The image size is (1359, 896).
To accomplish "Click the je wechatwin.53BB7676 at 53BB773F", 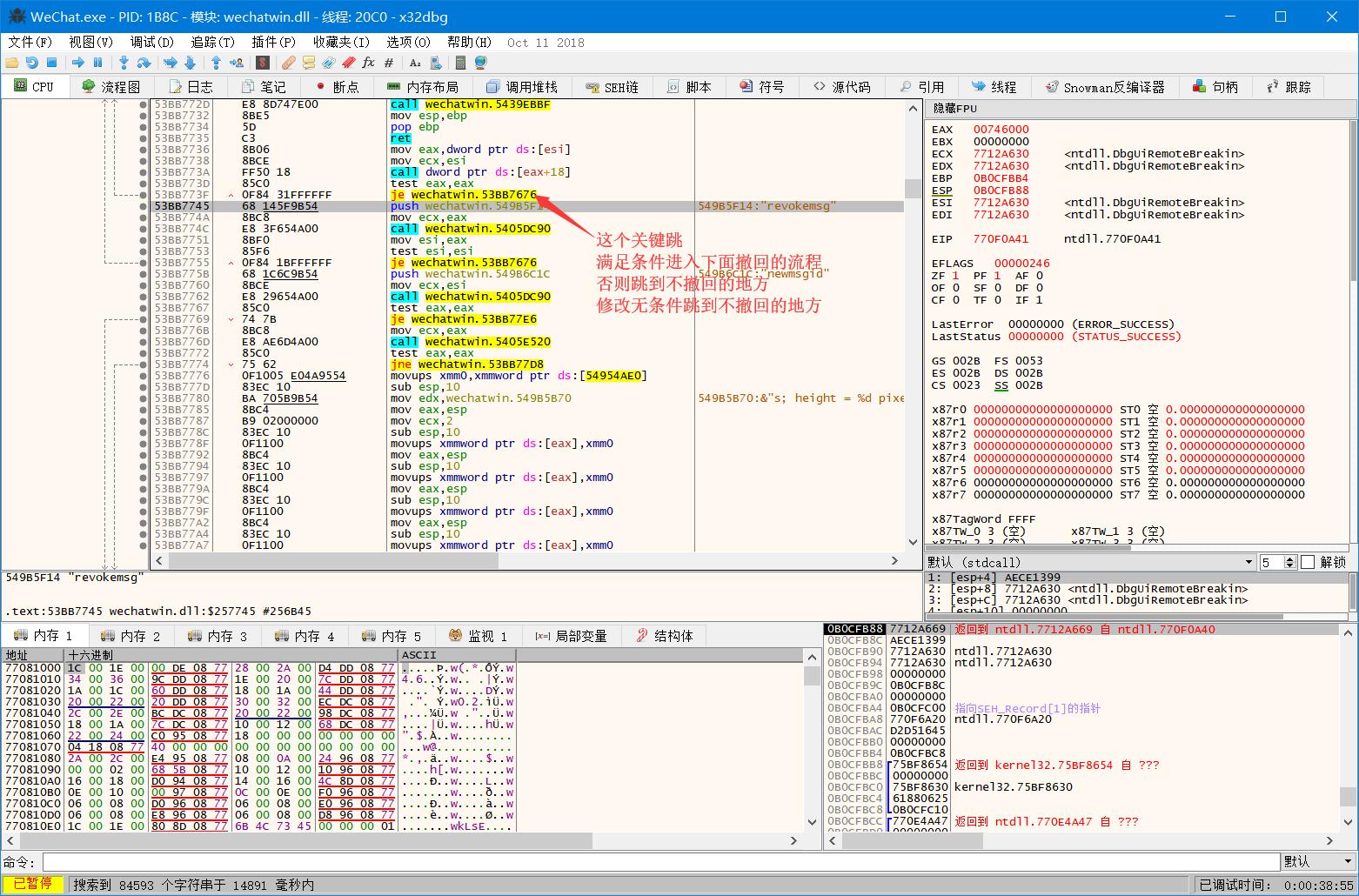I will tap(464, 195).
